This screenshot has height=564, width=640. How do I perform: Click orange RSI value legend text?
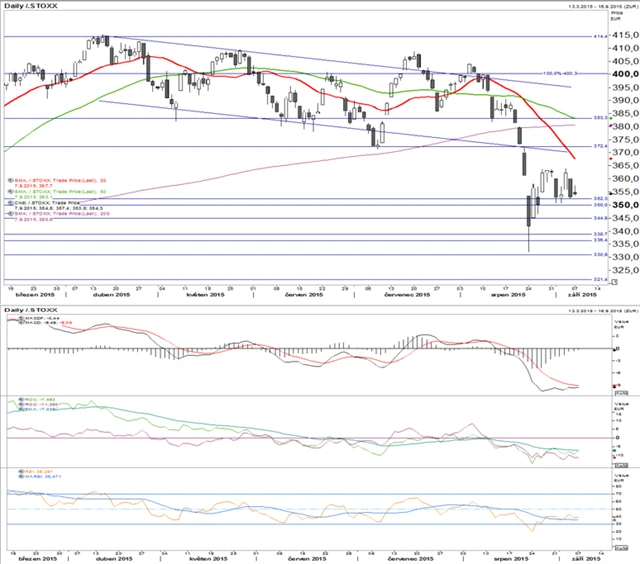click(x=39, y=471)
